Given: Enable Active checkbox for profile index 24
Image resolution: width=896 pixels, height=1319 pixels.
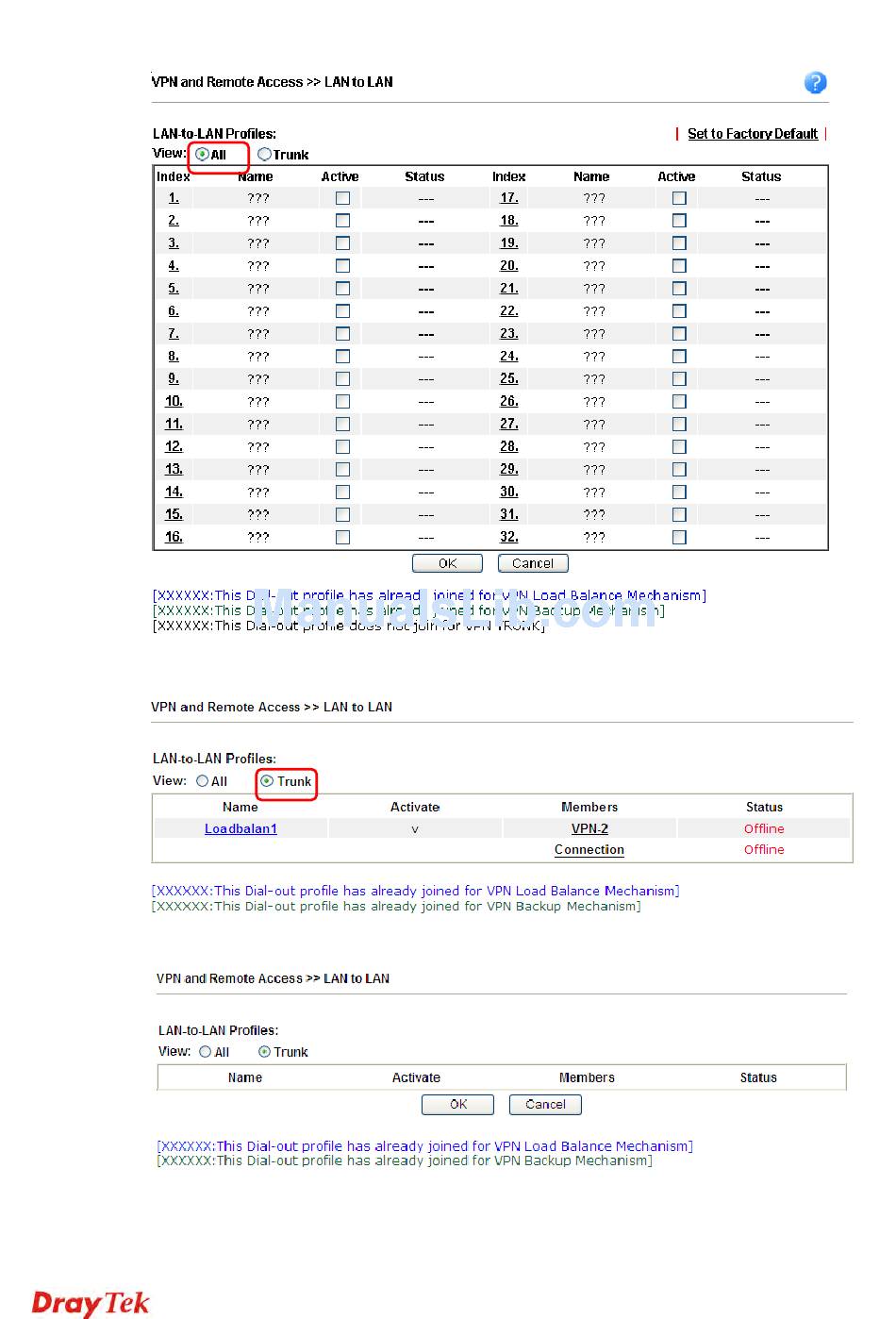Looking at the screenshot, I should click(679, 357).
